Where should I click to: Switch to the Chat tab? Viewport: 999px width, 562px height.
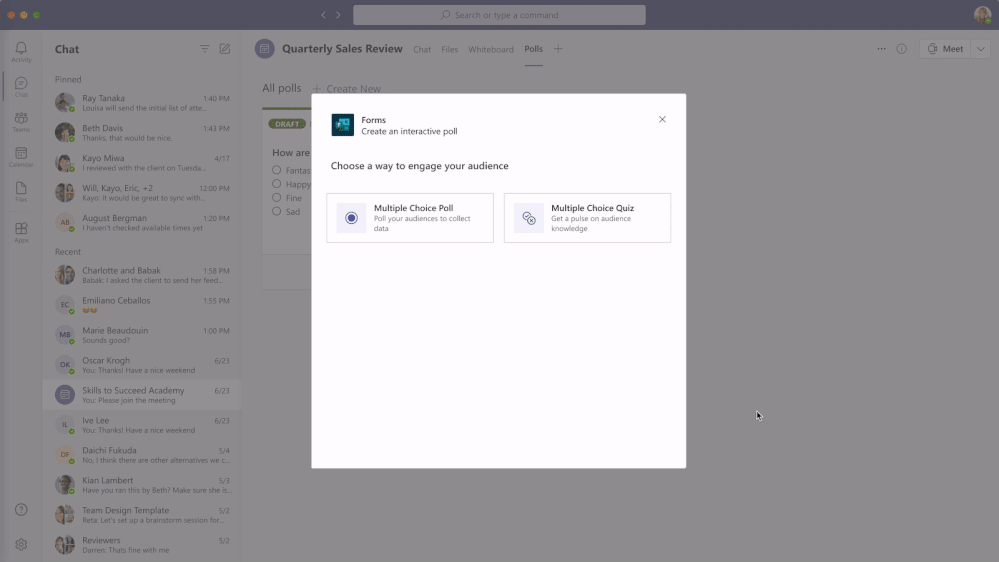422,49
